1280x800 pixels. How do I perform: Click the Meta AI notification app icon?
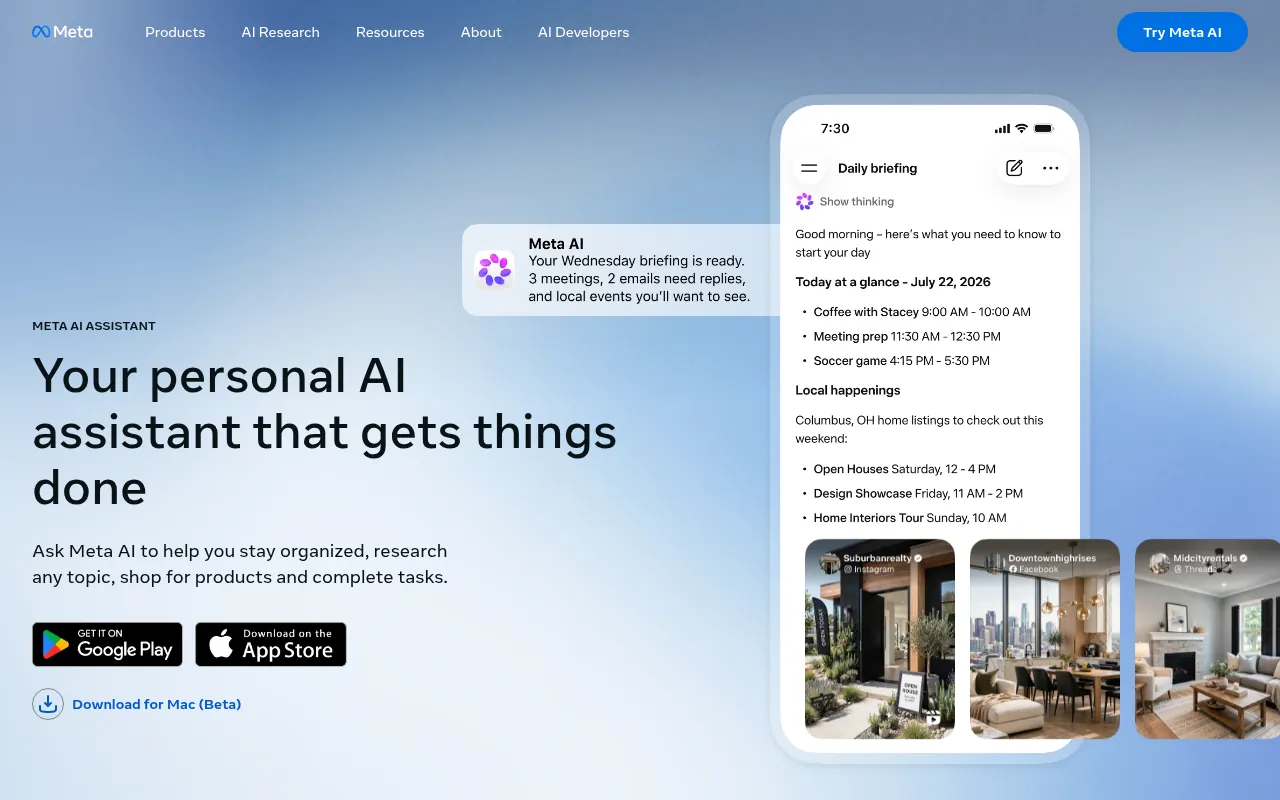(494, 270)
